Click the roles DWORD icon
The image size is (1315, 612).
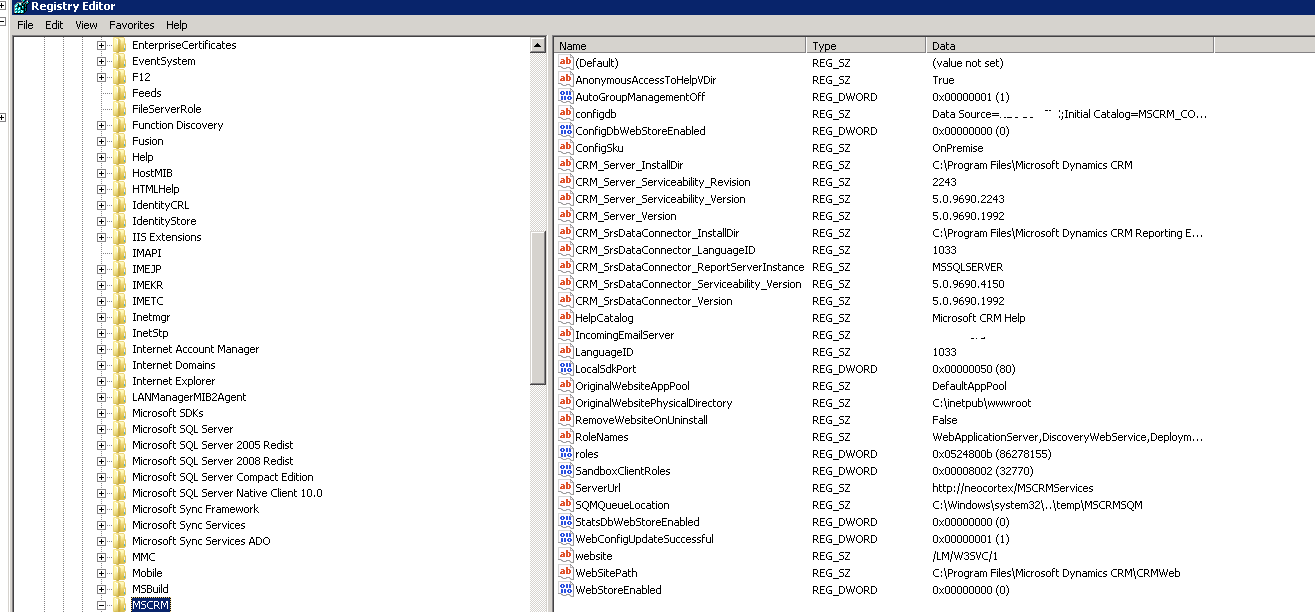565,454
